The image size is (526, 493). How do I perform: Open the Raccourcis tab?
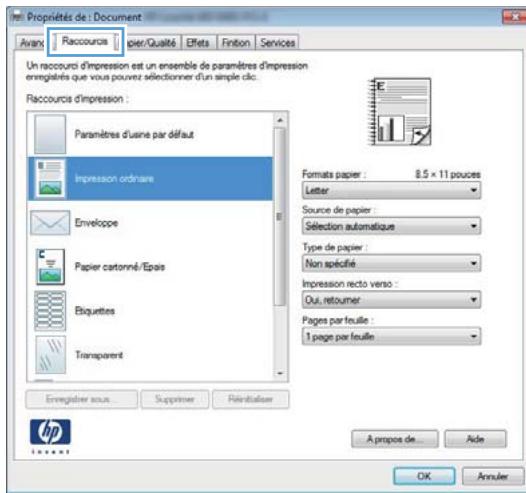[85, 41]
